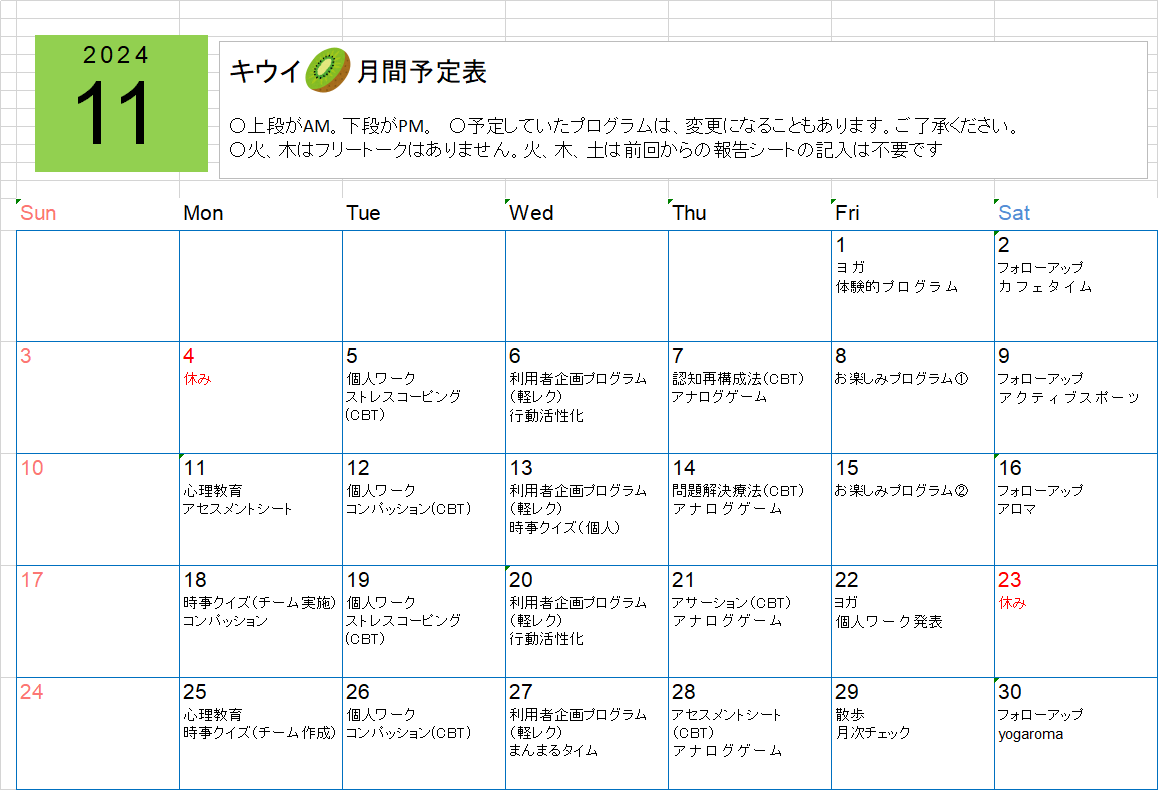Viewport: 1158px width, 791px height.
Task: Click 時事クイズ(チーム実施) on day 18
Action: pos(260,603)
